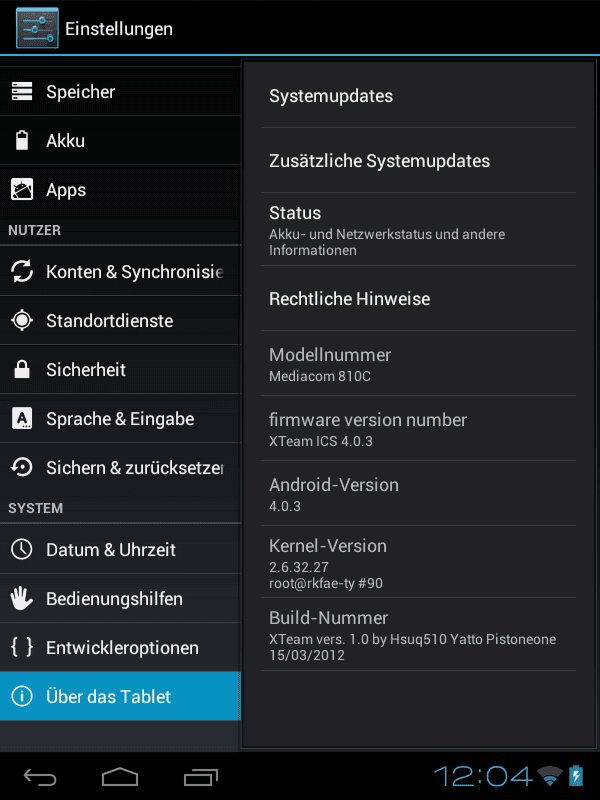600x800 pixels.
Task: Tap the Standortdienste location icon
Action: coord(22,320)
